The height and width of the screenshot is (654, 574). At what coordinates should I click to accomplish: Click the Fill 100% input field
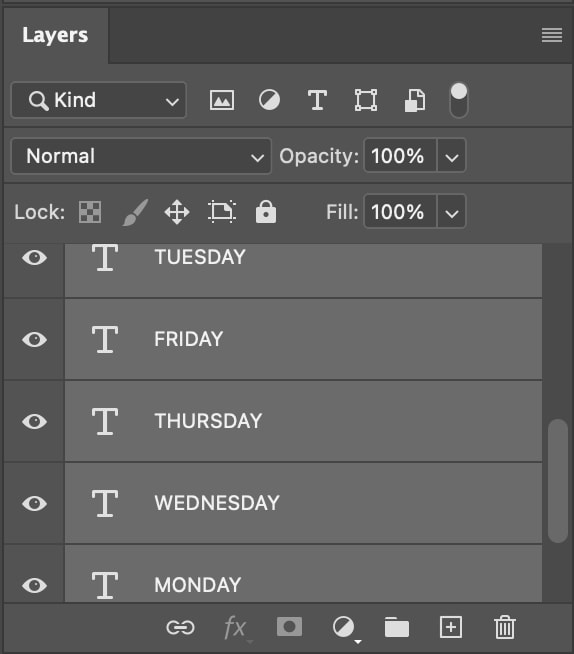400,211
